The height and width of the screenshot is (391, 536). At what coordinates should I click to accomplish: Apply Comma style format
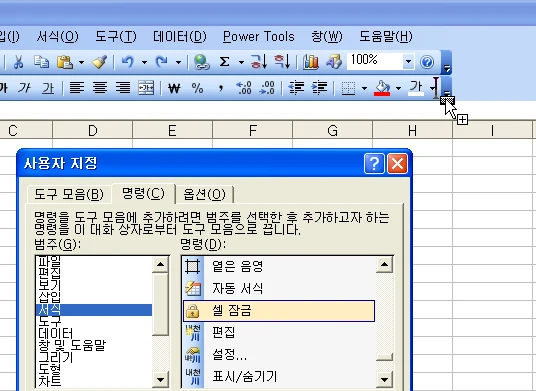coord(221,88)
